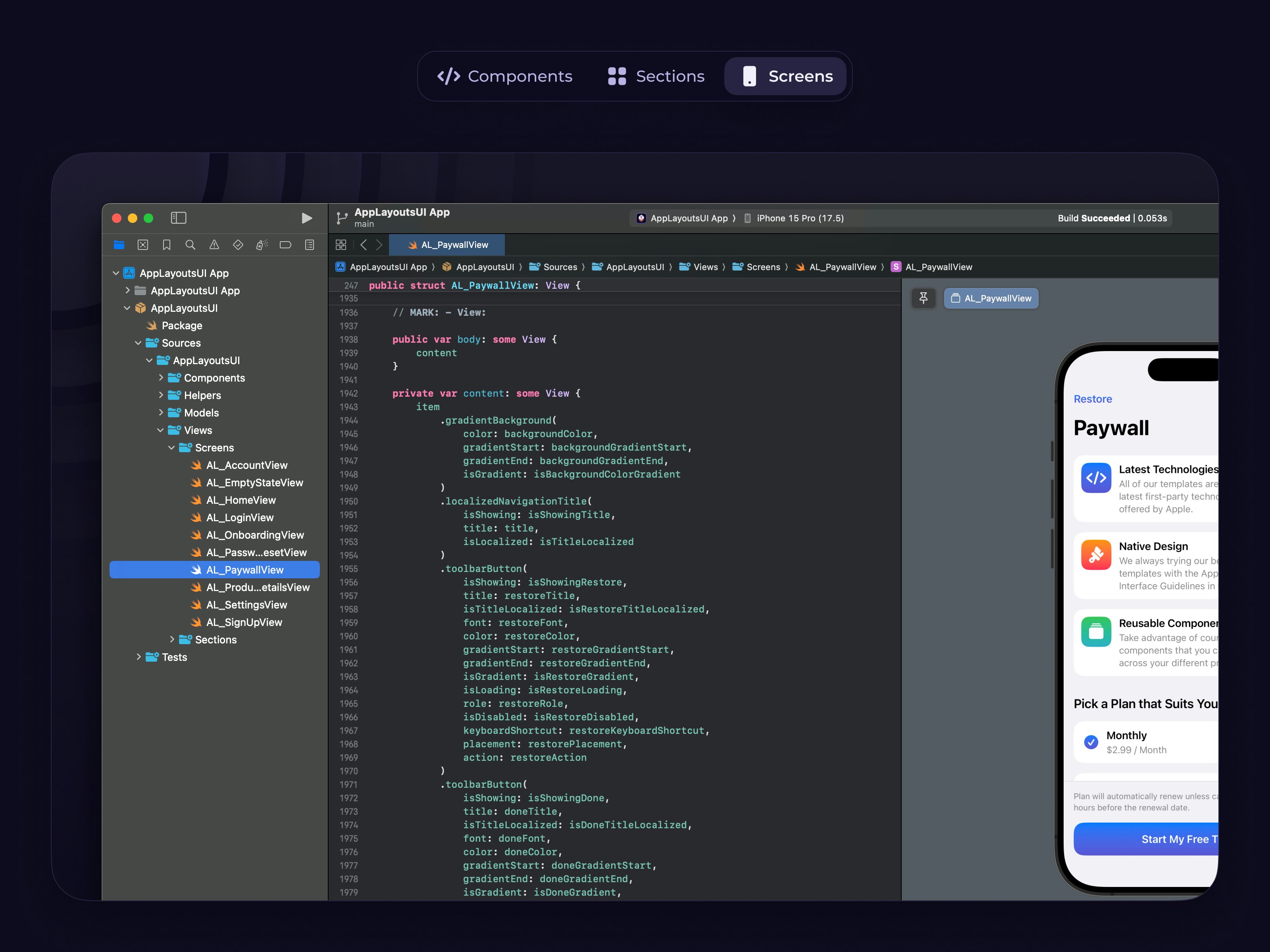Open AL_EmptyStateView file
Screen dimensions: 1270x952
click(x=214, y=483)
